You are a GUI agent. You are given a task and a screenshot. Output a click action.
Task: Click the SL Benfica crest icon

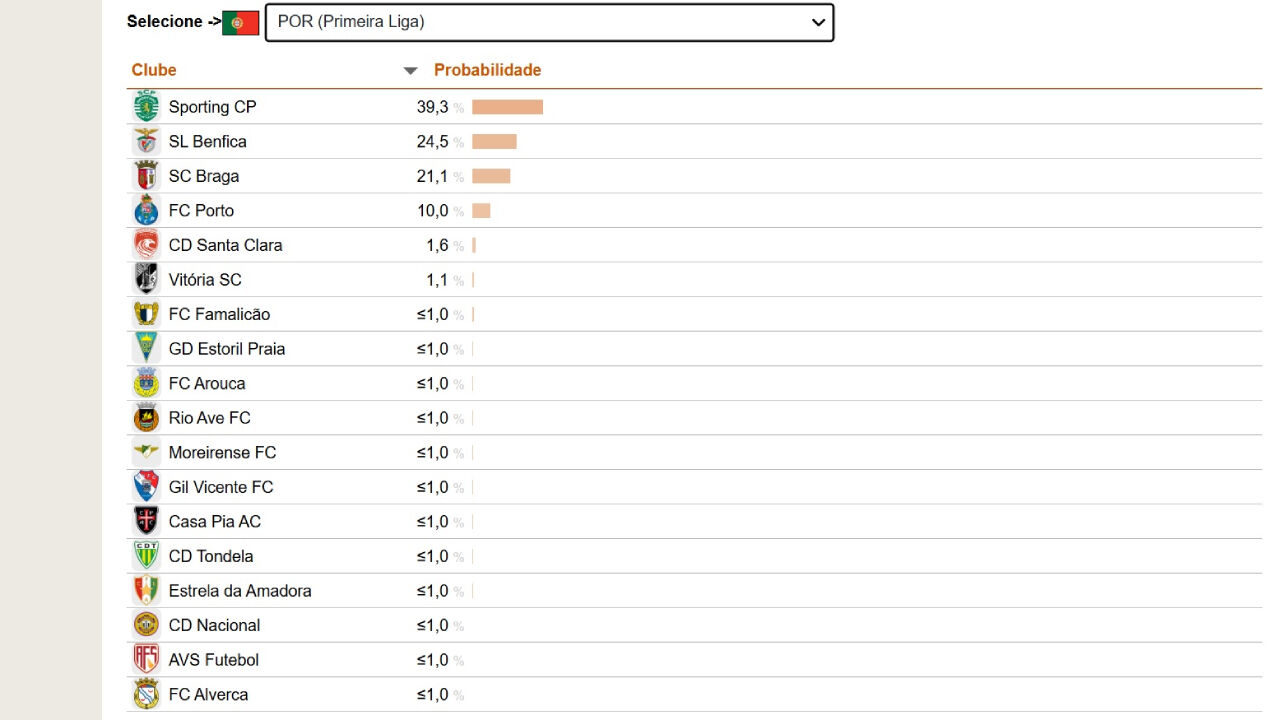[x=145, y=141]
